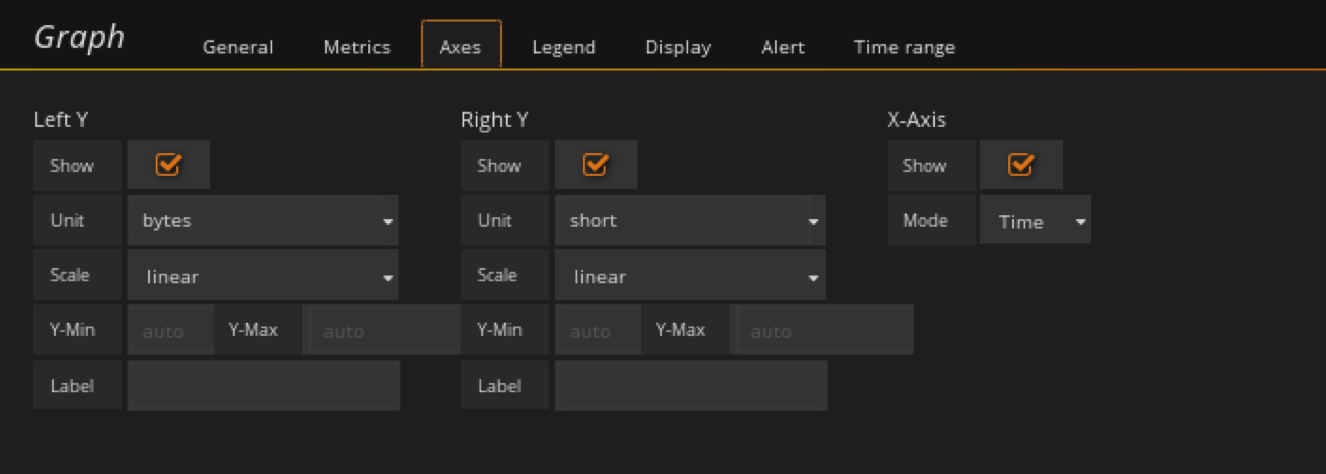This screenshot has height=474, width=1326.
Task: Focus the Right Y Y-Max input field
Action: tap(822, 331)
